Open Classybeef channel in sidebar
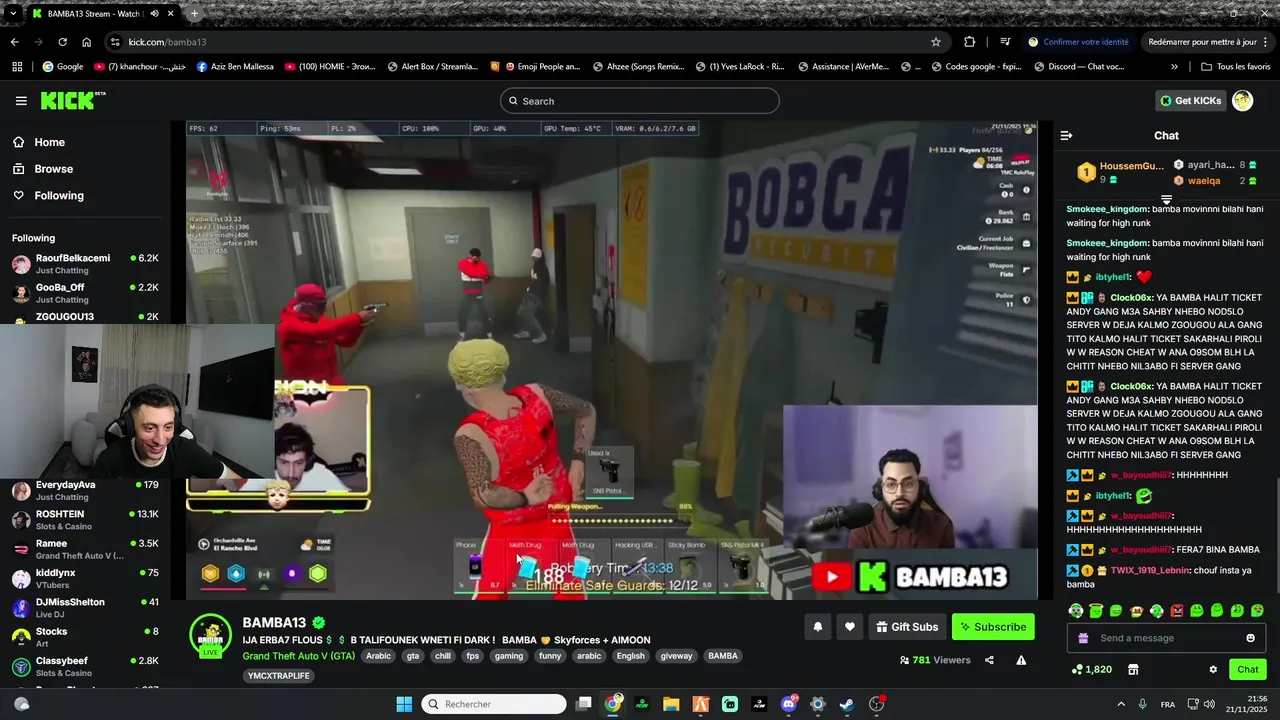 [85, 666]
